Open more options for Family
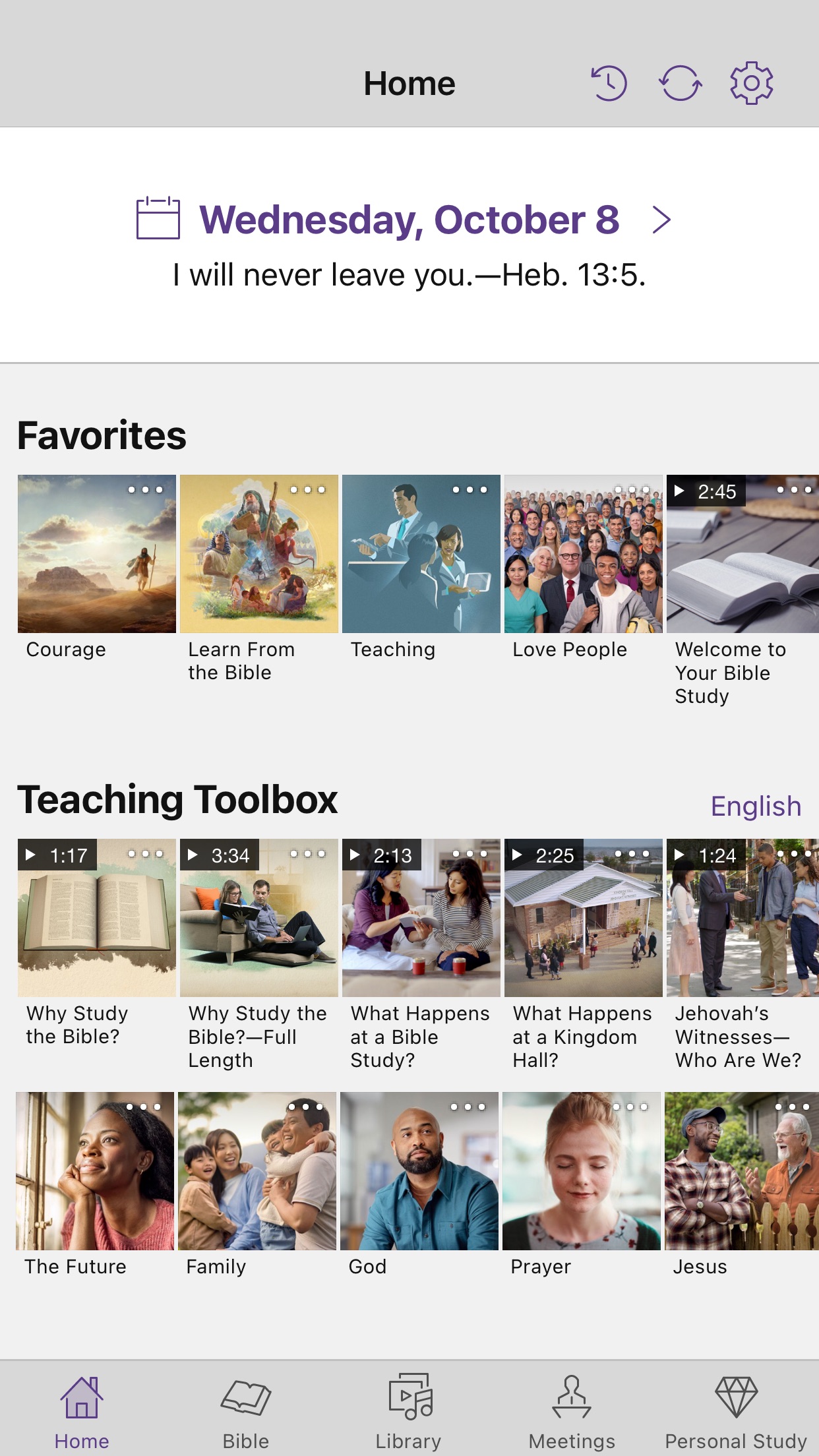Viewport: 819px width, 1456px height. [305, 1107]
